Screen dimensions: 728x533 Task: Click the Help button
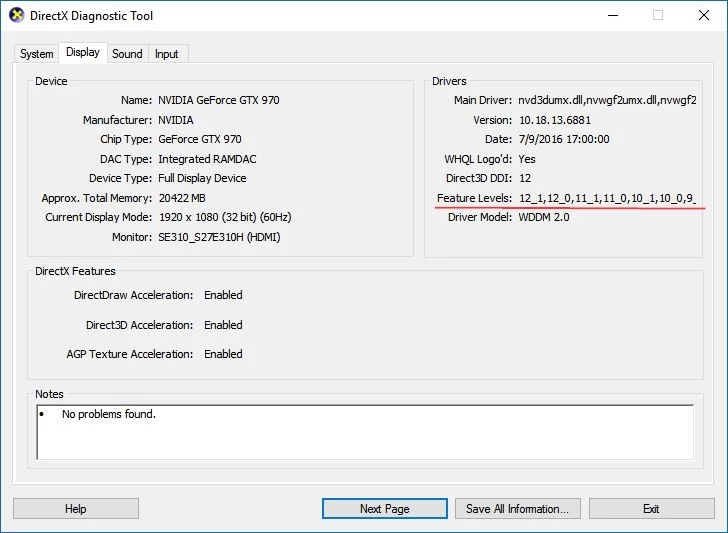pos(76,509)
